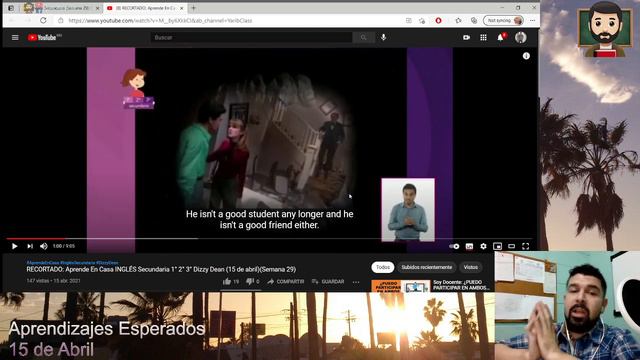Open the player settings gear
Screen dimensions: 640x360
tap(483, 246)
